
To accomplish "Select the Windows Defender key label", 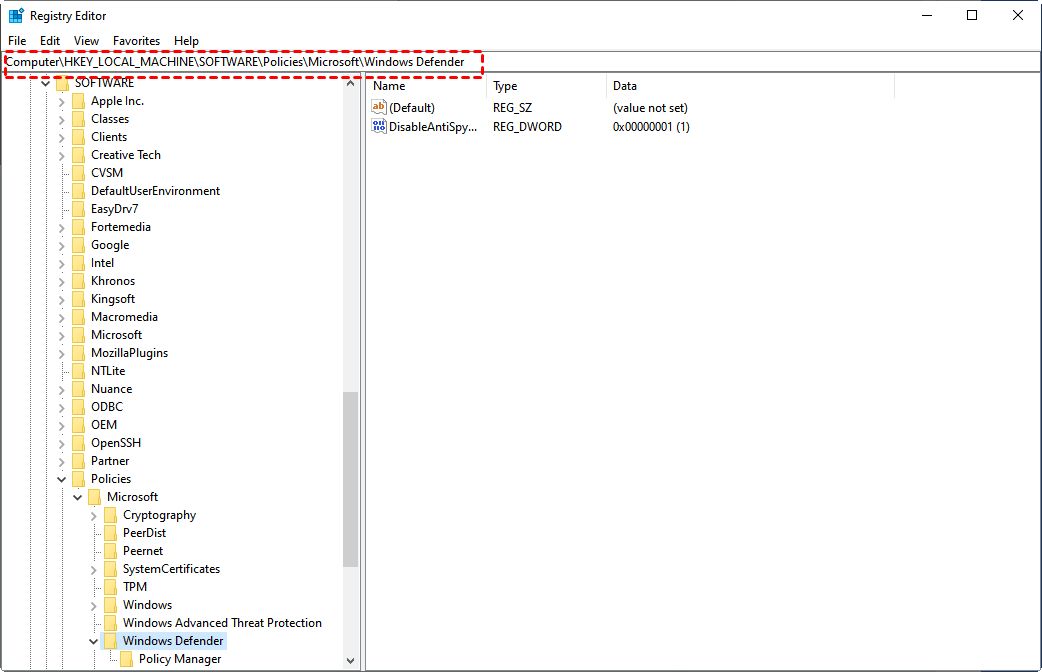I will (x=173, y=641).
